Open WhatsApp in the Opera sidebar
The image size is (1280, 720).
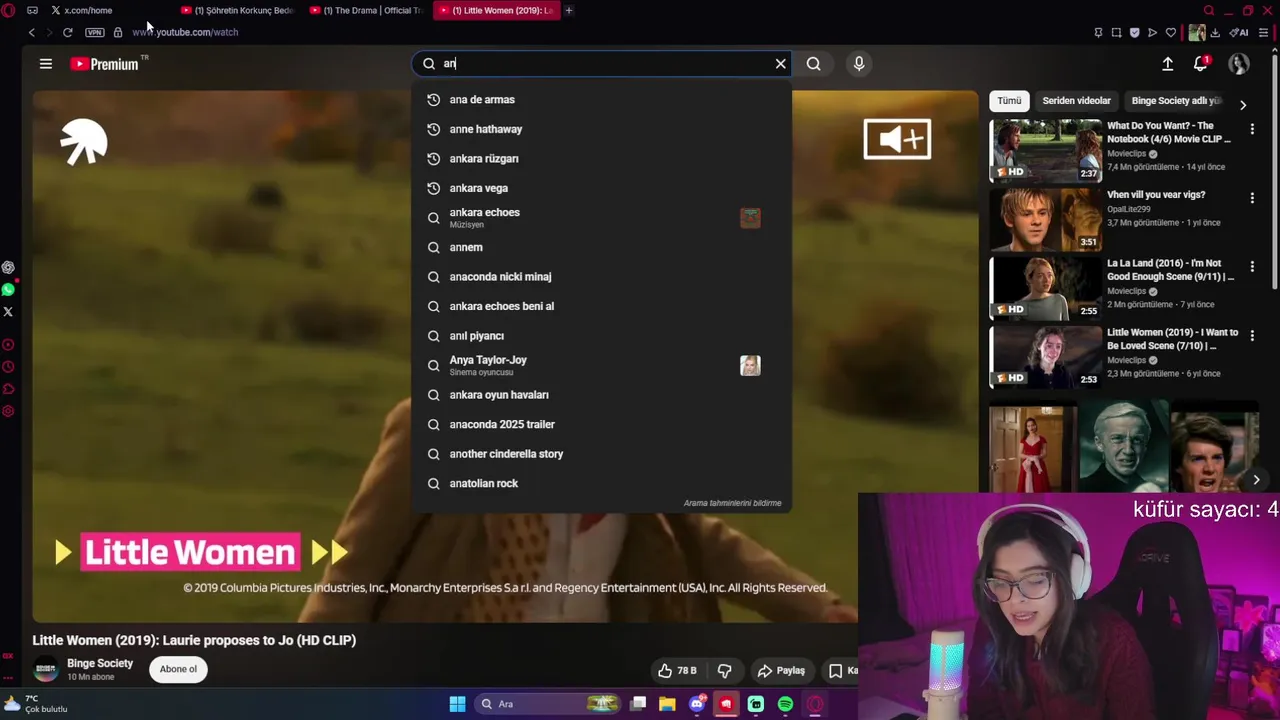pos(8,290)
